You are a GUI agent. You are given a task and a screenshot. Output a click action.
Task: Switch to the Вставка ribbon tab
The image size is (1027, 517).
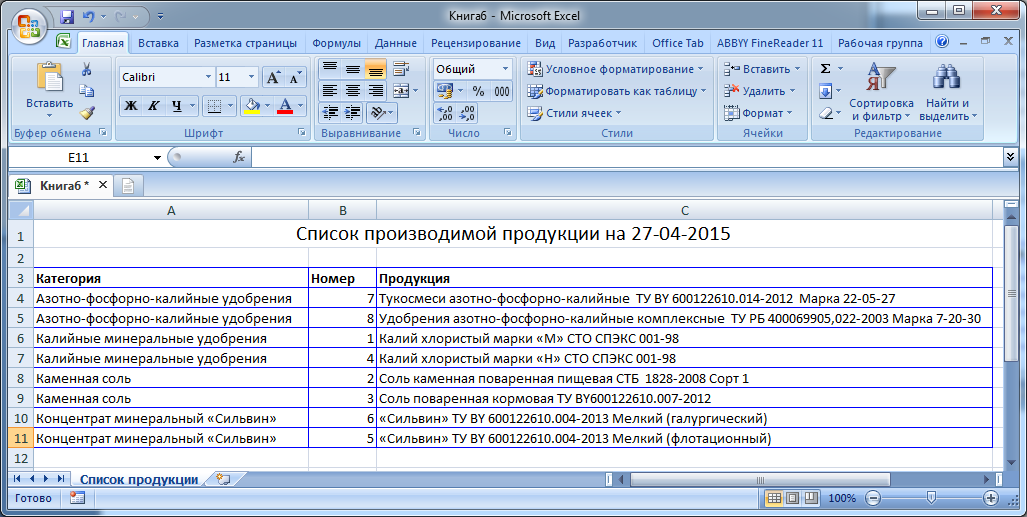point(159,43)
